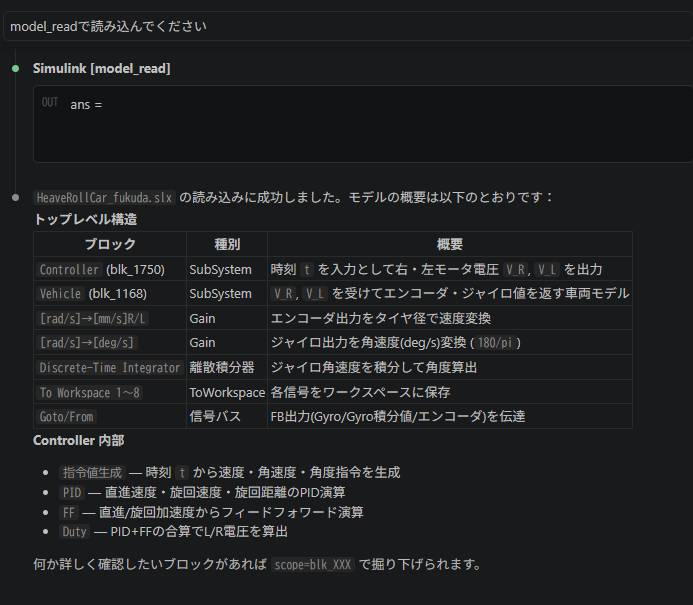Image resolution: width=693 pixels, height=605 pixels.
Task: Click the gray bullet dot beside HeaveRollCar_fukuda.slx
Action: coord(15,198)
